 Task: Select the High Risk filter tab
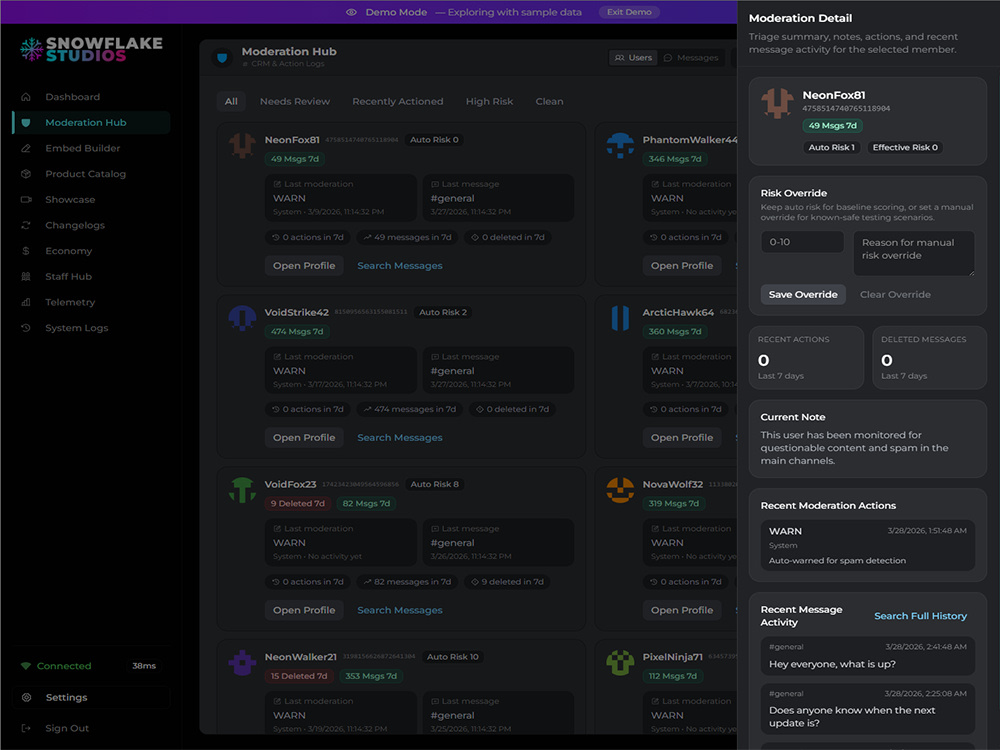tap(489, 101)
